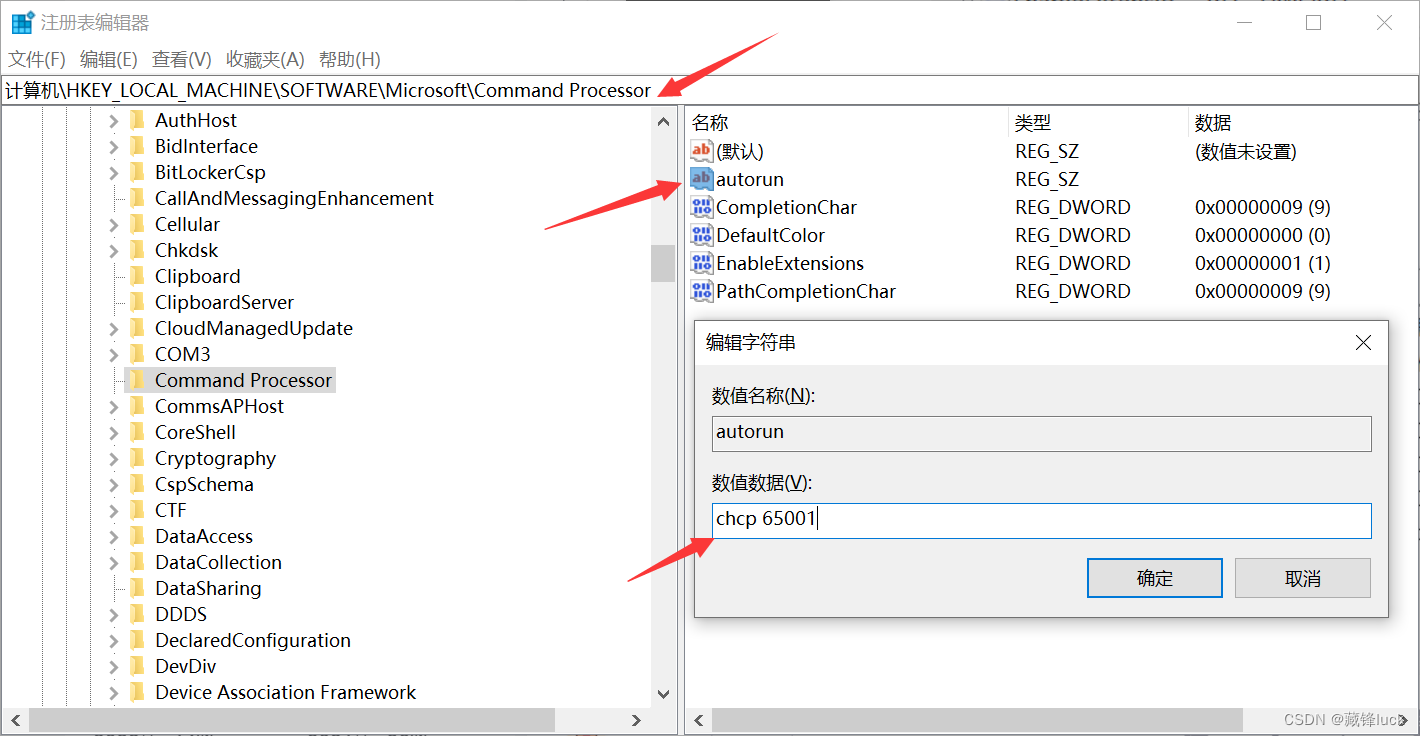
Task: Click the string icon of autorun value
Action: 702,179
